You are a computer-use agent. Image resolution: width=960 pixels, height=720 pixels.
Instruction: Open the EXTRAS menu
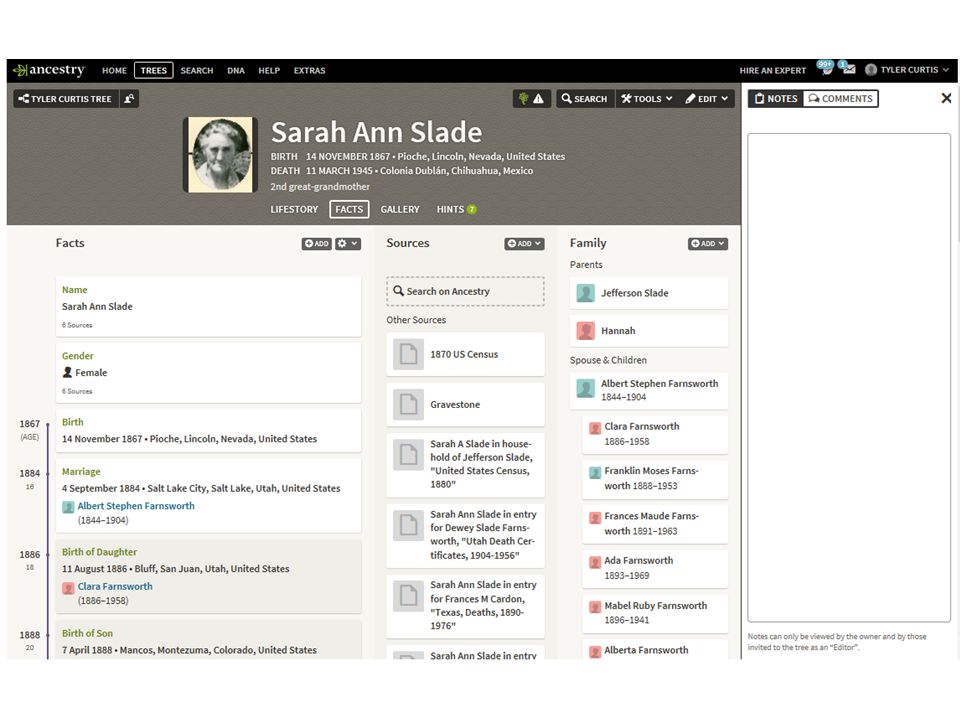pos(309,70)
